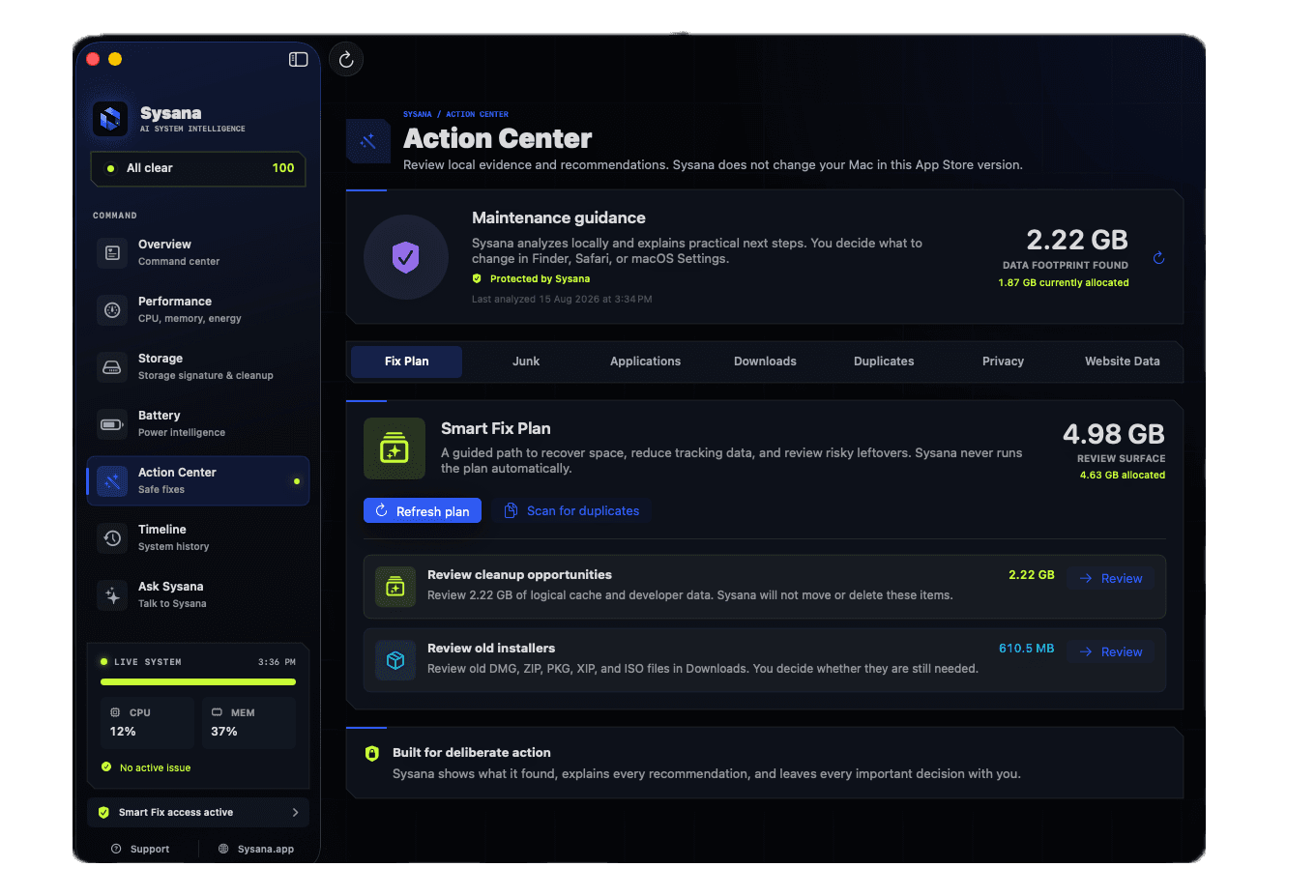Click the Storage drive icon

point(112,367)
